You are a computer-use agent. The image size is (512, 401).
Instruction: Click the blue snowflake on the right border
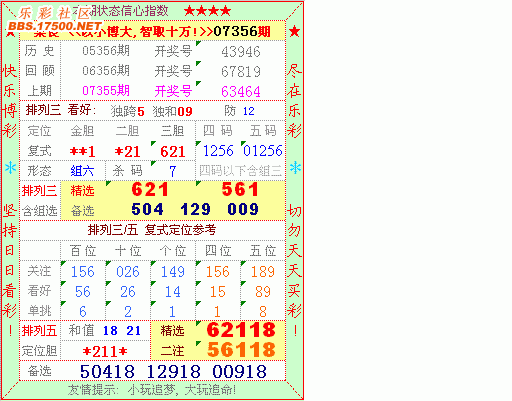tap(295, 168)
